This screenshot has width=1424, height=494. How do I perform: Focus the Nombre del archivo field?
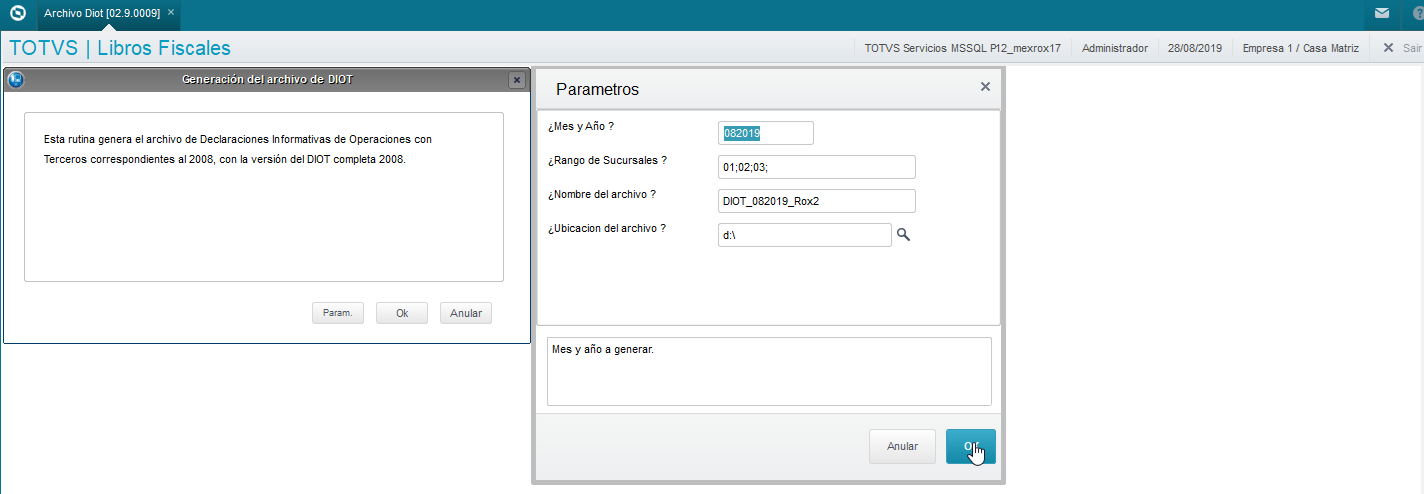817,201
